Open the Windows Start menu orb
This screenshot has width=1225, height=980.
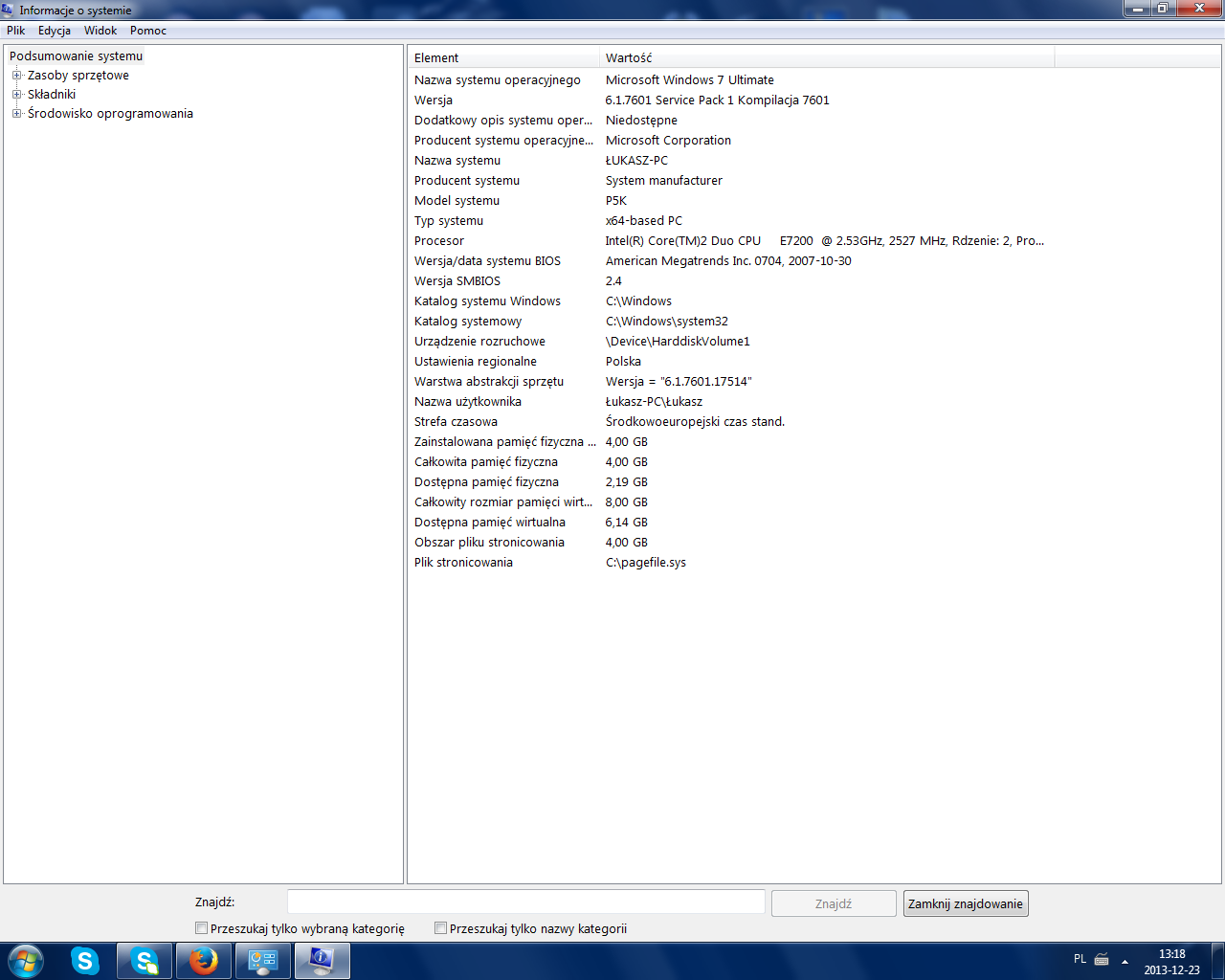pyautogui.click(x=26, y=961)
